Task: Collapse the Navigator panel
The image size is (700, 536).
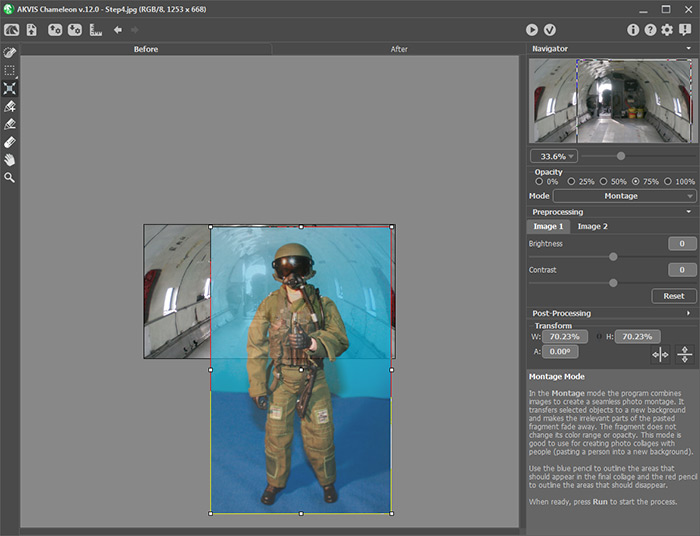Action: (x=688, y=48)
